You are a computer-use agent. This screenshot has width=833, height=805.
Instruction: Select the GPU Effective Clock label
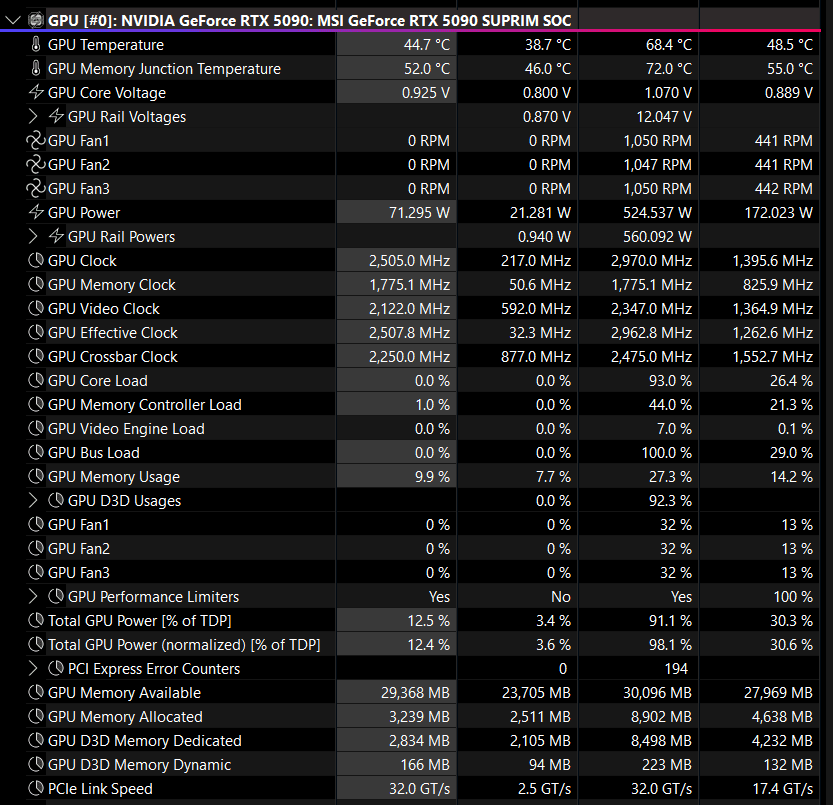coord(113,333)
